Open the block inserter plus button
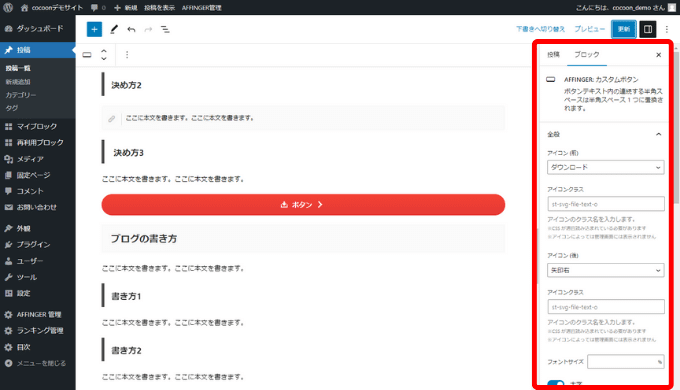This screenshot has width=680, height=390. point(94,29)
